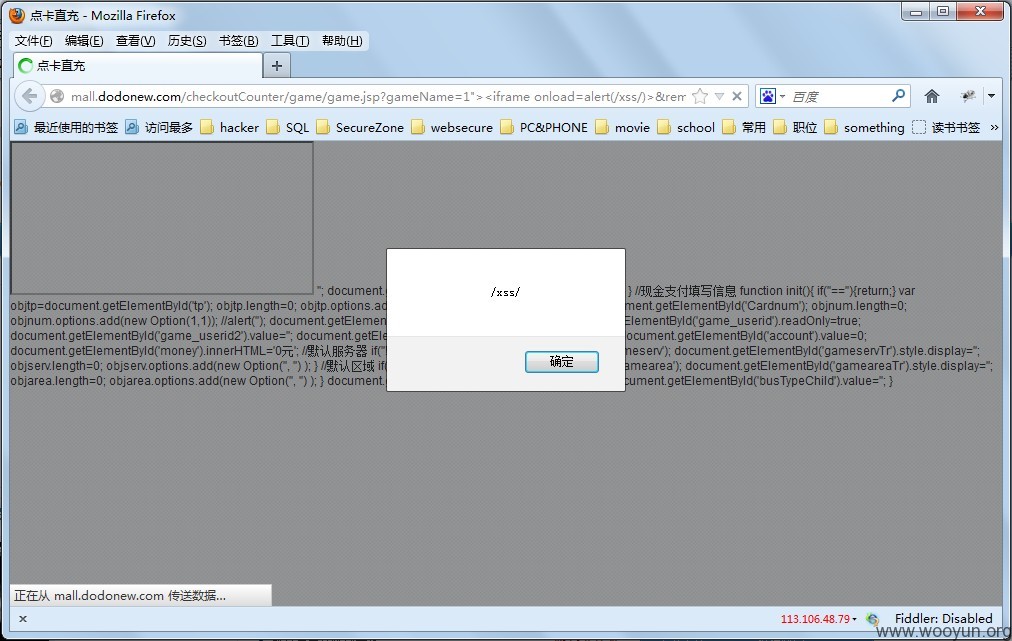The width and height of the screenshot is (1012, 641).
Task: Click the Fiddler: Disabled status text
Action: click(943, 618)
